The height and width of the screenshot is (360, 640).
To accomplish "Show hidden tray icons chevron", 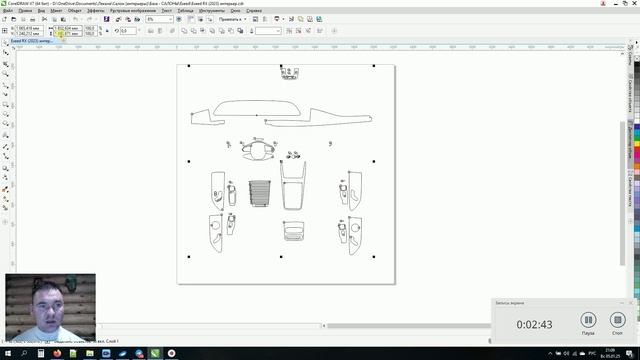I will pyautogui.click(x=550, y=353).
